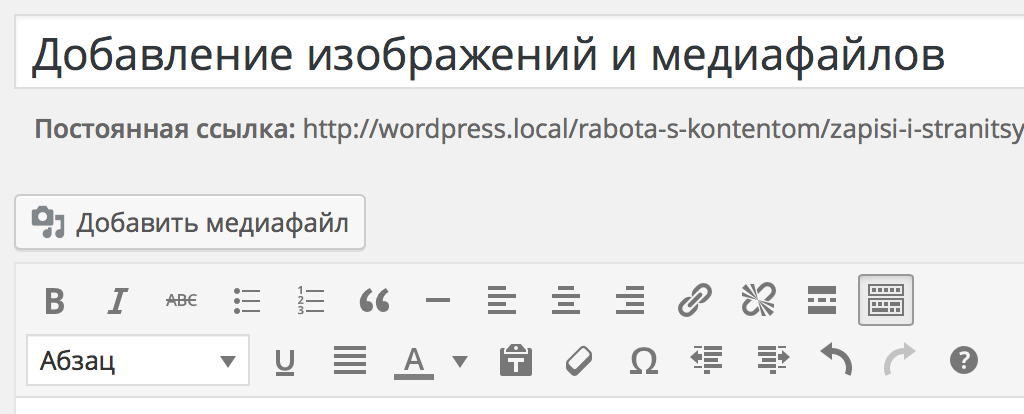Open the Абзац format dropdown
This screenshot has height=414, width=1024.
(x=137, y=360)
